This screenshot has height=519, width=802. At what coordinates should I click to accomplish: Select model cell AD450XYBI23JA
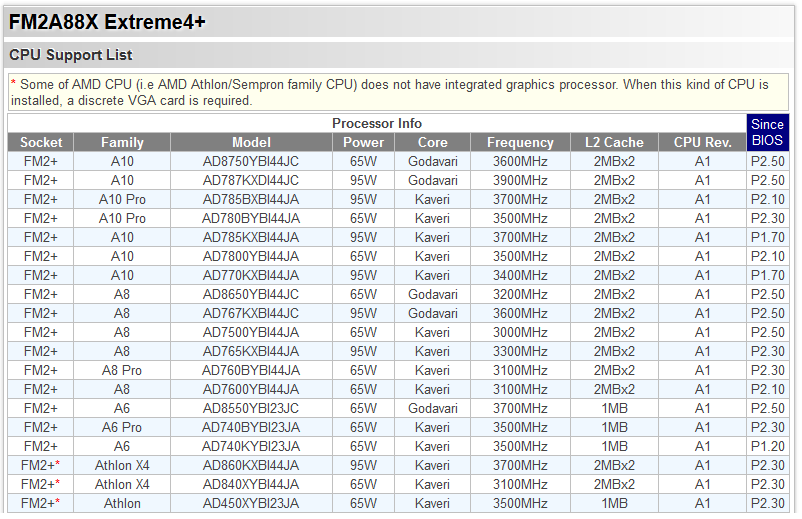(x=251, y=503)
